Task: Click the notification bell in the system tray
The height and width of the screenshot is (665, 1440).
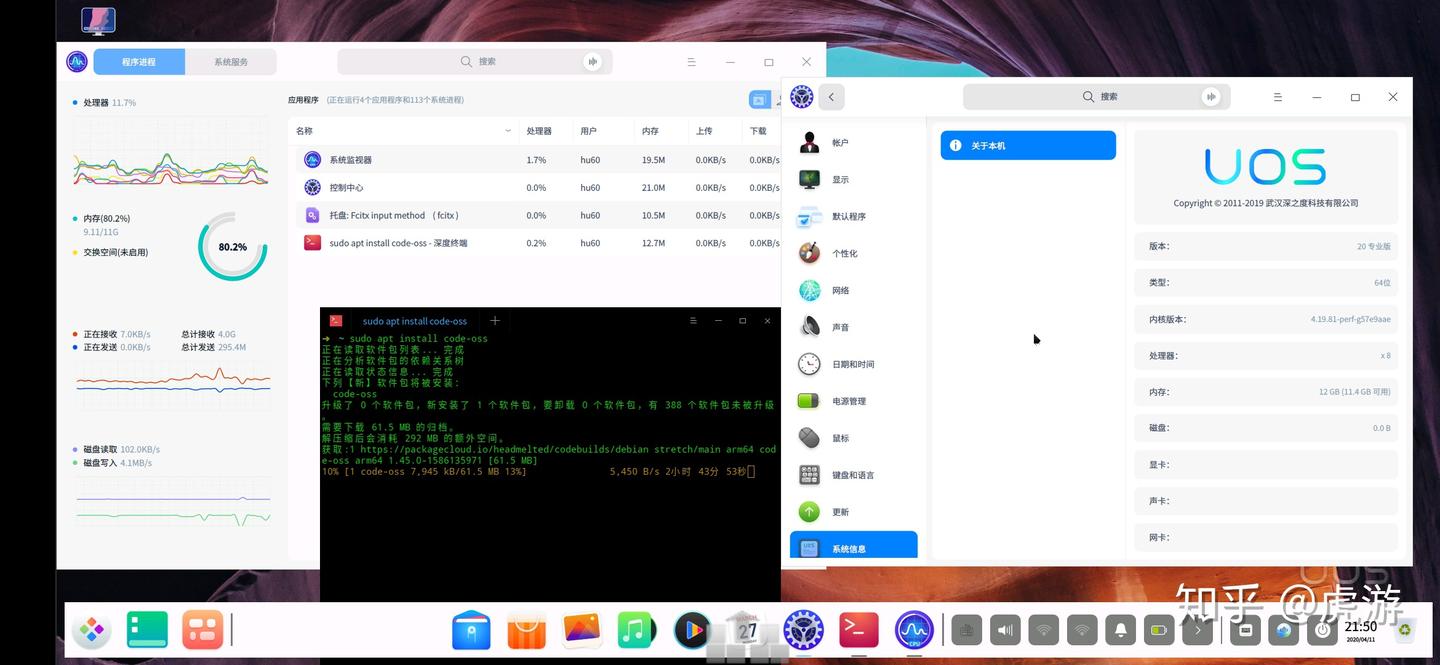Action: click(x=1120, y=629)
